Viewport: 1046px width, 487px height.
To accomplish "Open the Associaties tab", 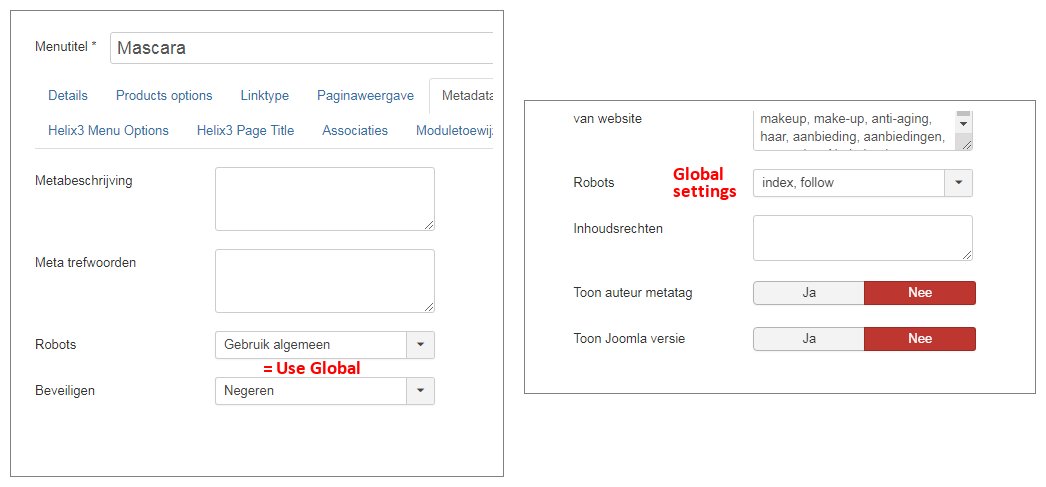I will click(355, 131).
